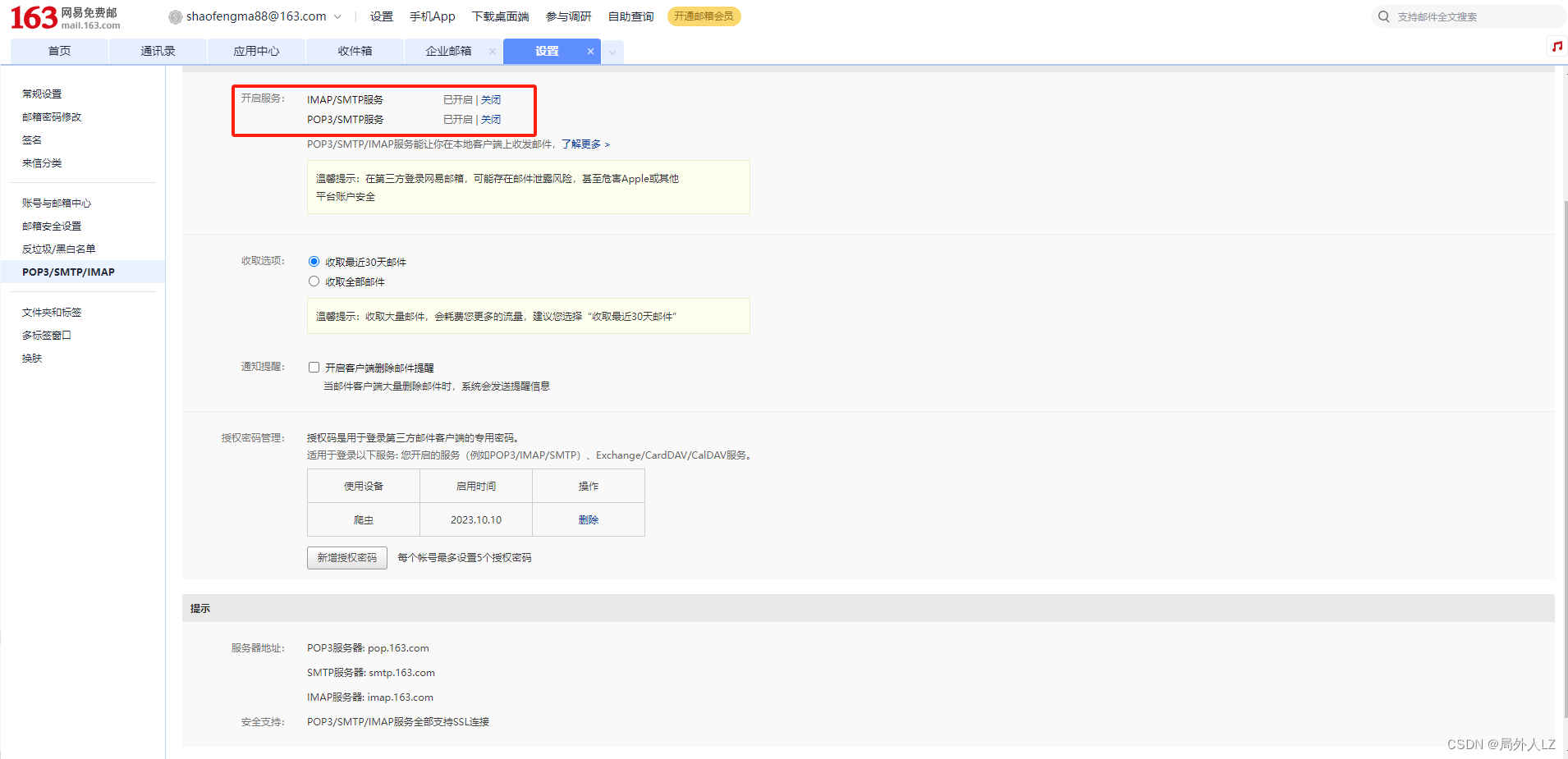Switch to the 通讯录 tab

click(158, 50)
